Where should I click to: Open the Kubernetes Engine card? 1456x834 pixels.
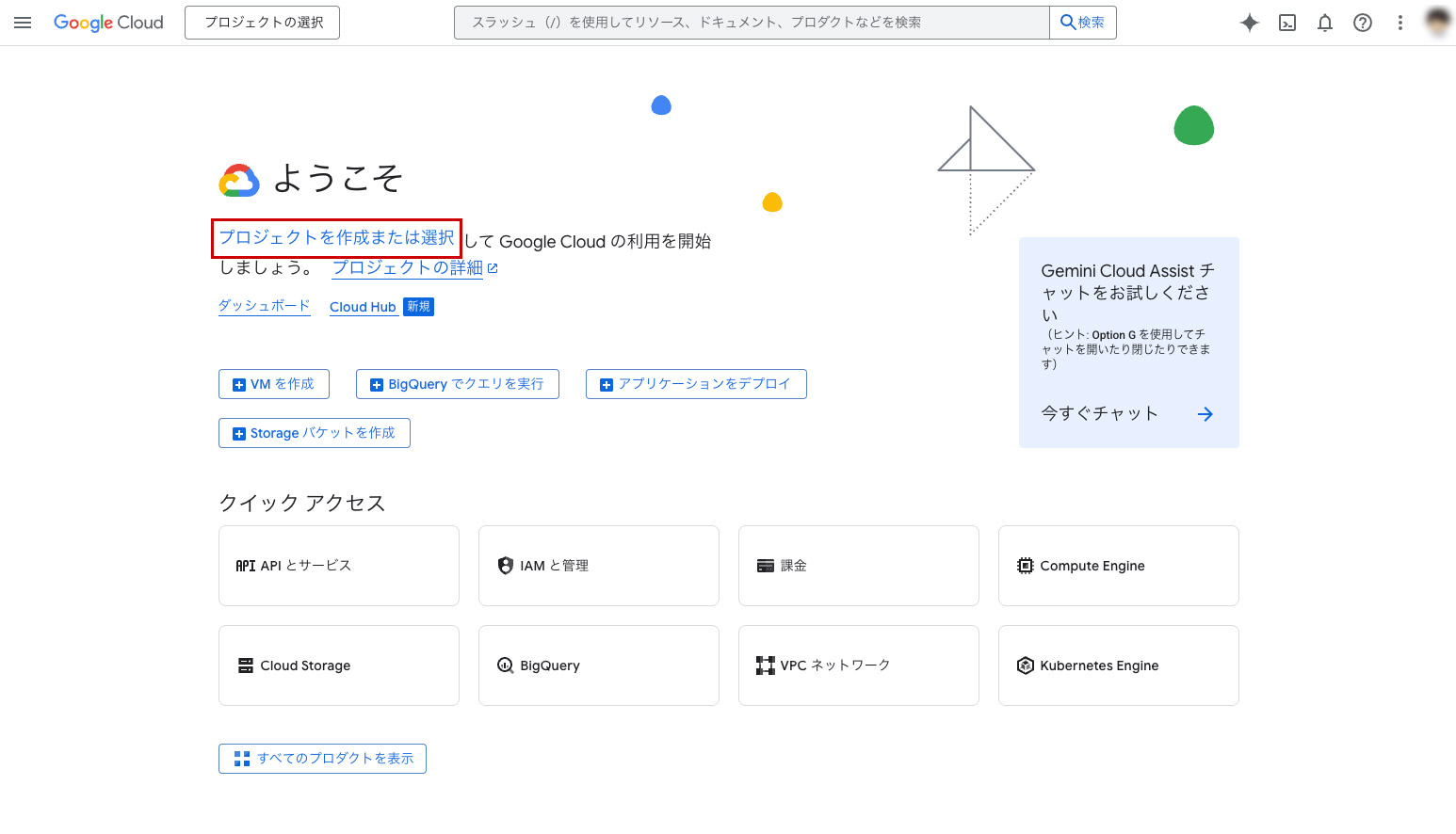click(x=1119, y=666)
